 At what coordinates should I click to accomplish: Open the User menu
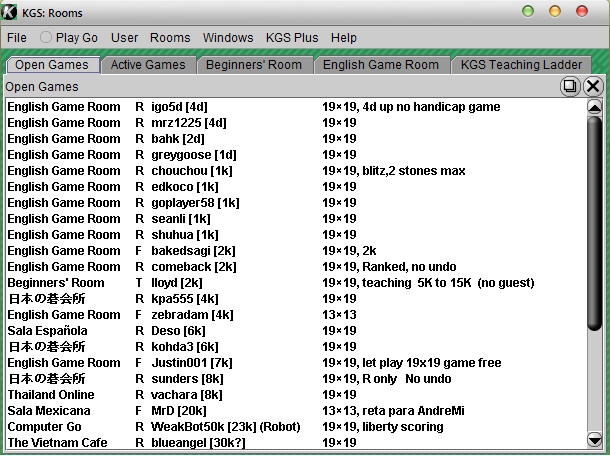124,38
